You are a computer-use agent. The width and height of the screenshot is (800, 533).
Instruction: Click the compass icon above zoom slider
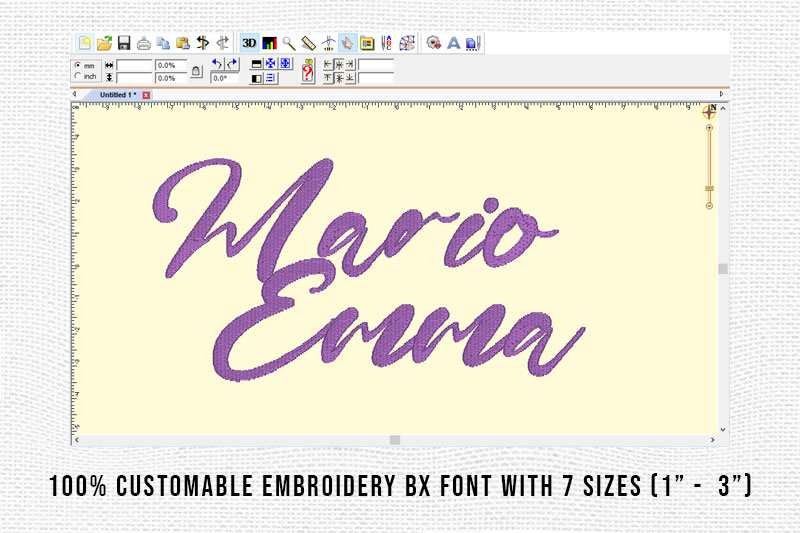pyautogui.click(x=710, y=112)
